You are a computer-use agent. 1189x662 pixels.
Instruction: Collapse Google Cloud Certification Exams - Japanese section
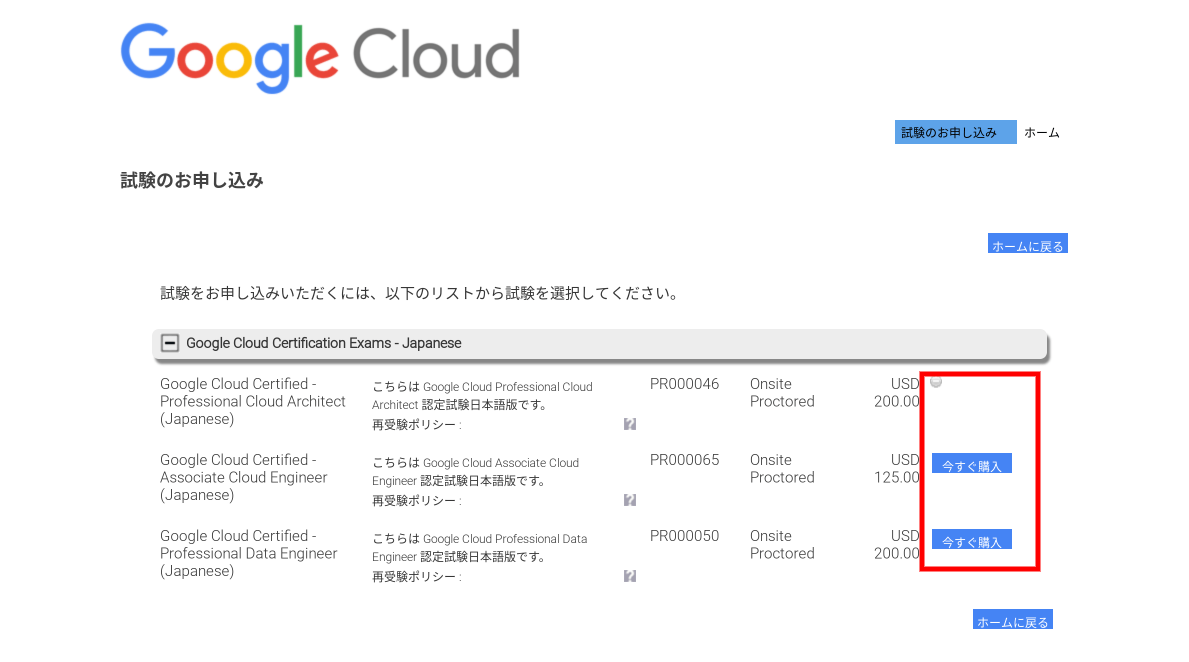pos(170,344)
